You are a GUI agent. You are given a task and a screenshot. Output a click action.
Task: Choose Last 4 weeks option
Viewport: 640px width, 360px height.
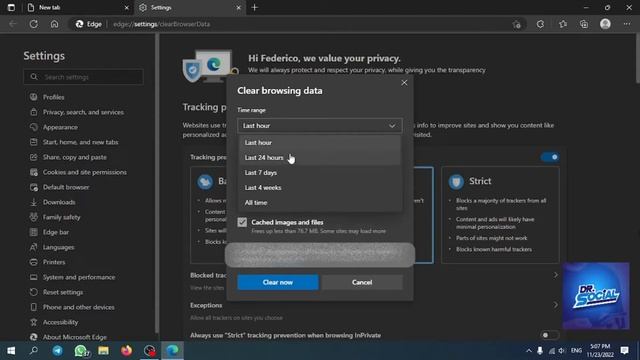tap(320, 188)
